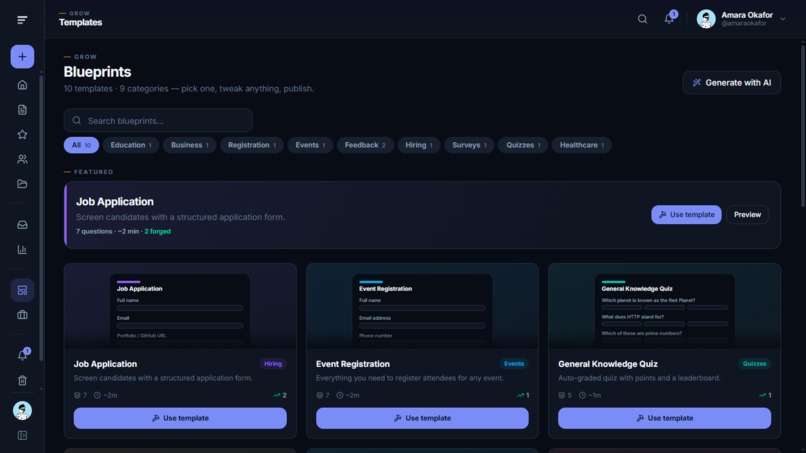Open the sidebar notification bell icon

[22, 355]
